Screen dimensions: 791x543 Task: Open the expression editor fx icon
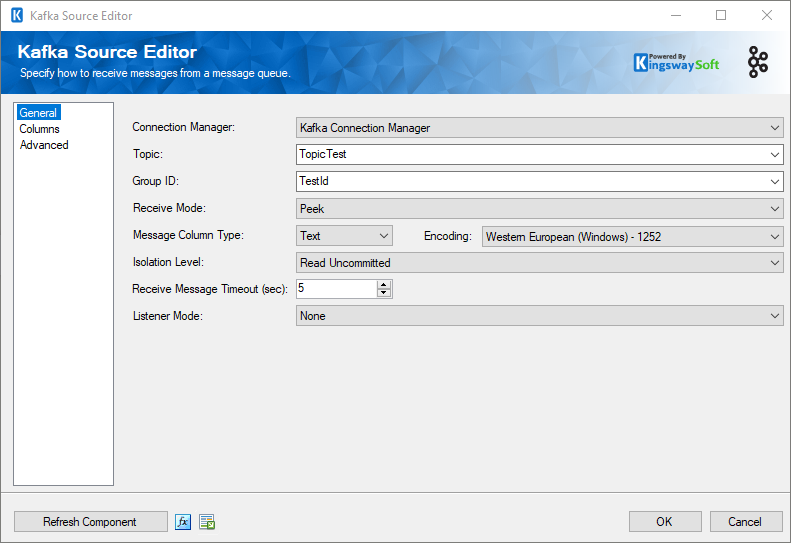click(x=183, y=521)
